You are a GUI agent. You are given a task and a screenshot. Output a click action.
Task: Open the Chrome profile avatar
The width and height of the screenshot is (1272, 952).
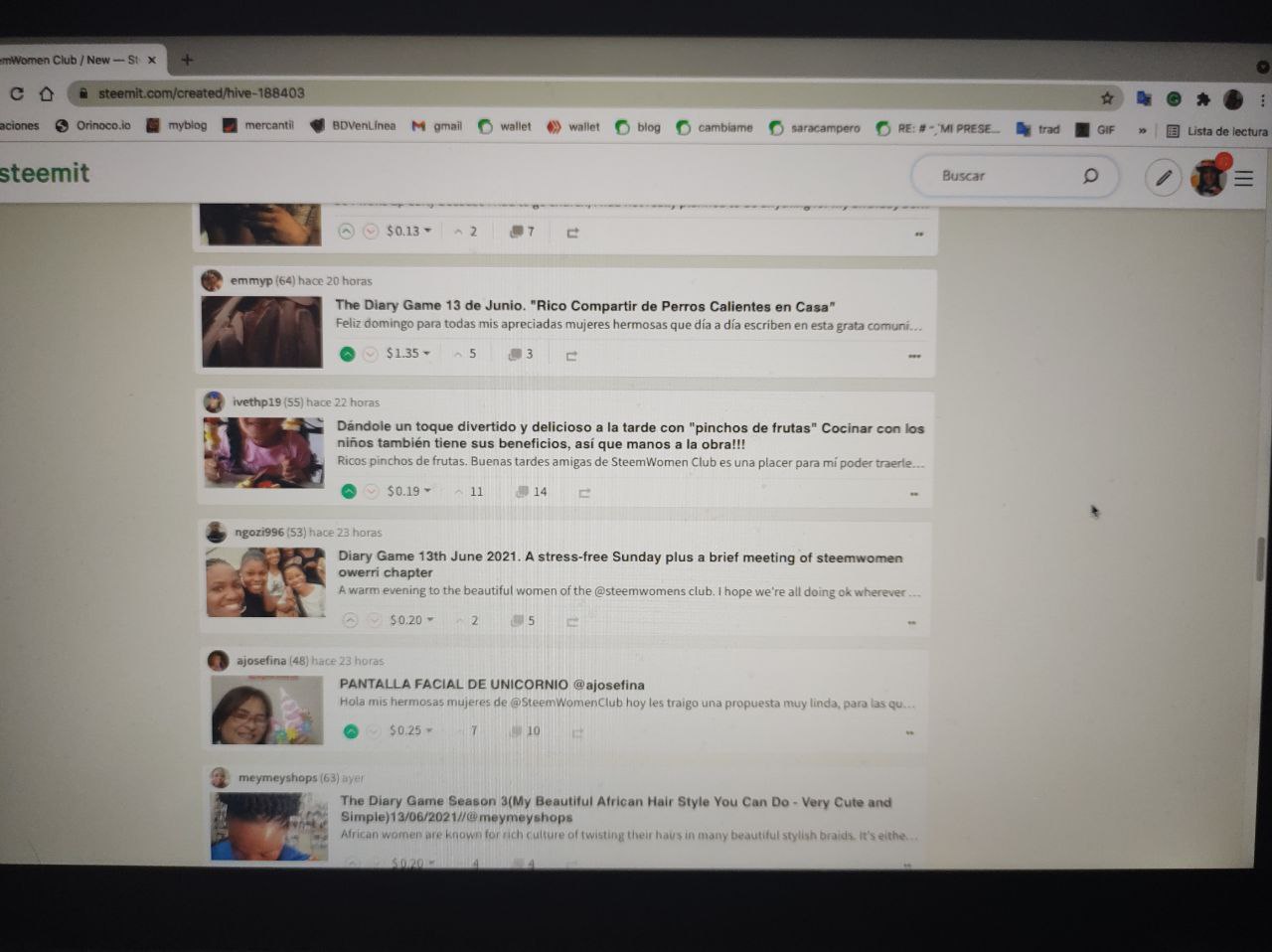(x=1233, y=99)
